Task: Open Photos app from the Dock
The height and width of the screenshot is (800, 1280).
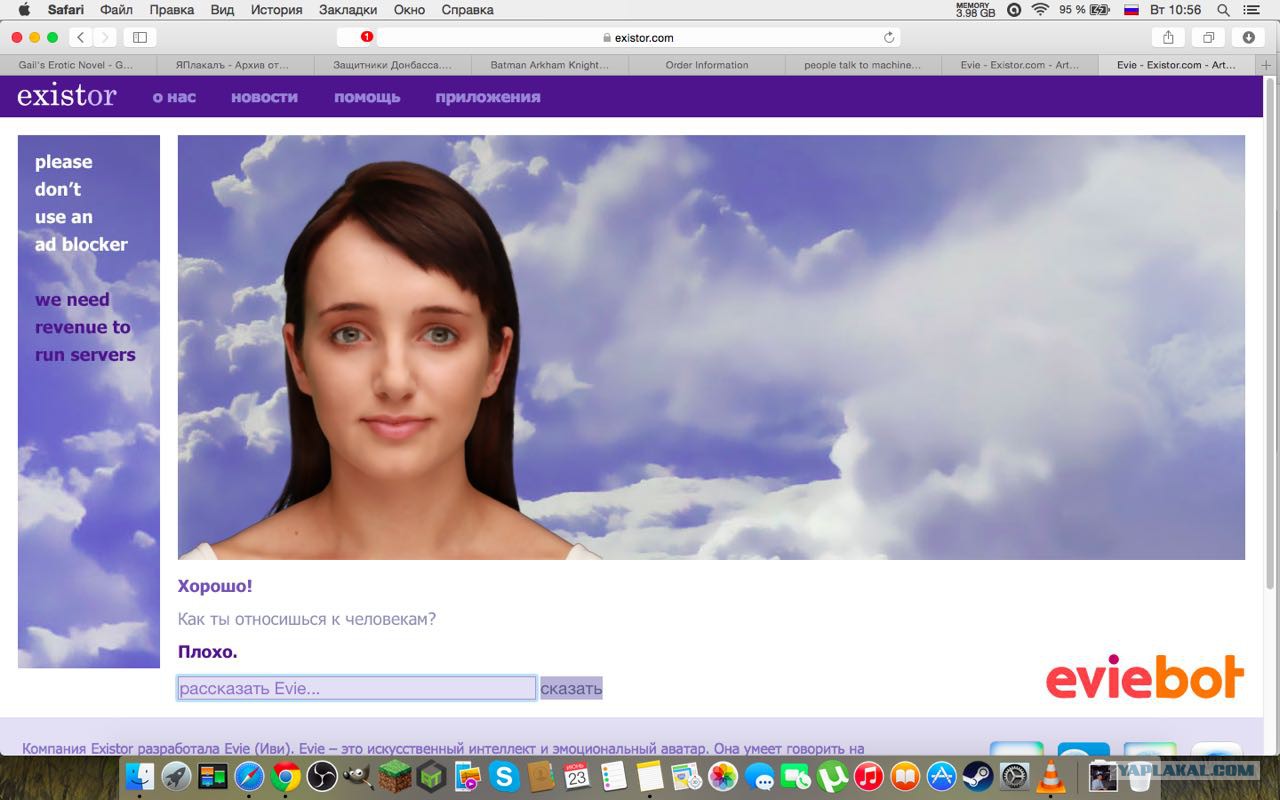Action: [722, 776]
